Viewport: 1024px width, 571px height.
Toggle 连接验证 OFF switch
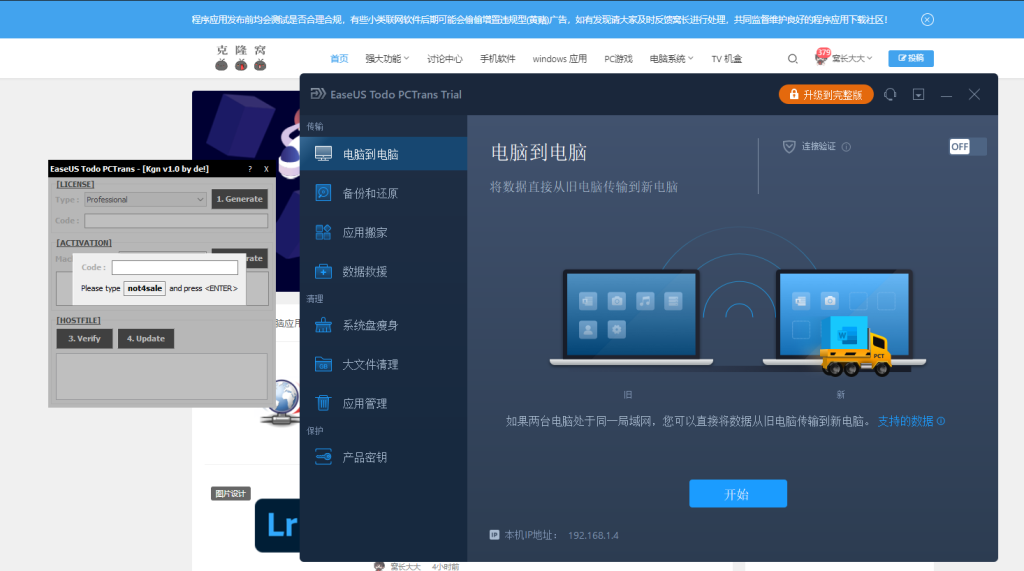coord(967,146)
